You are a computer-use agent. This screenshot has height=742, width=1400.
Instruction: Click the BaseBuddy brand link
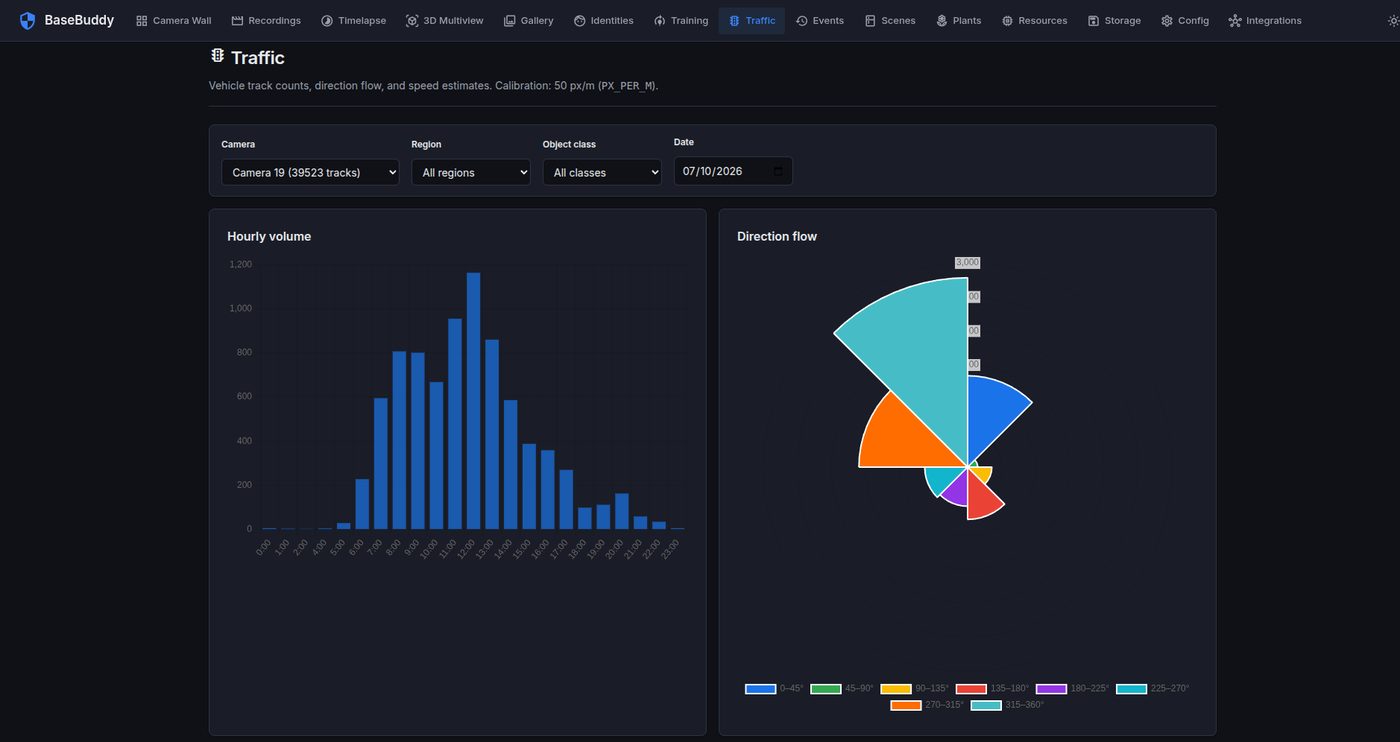(67, 20)
